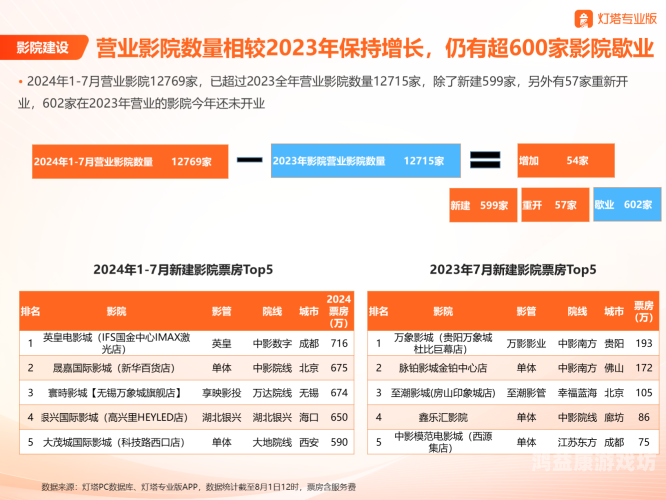Screen dimensions: 666x500
Task: Click the 西安 city cell
Action: tap(309, 442)
